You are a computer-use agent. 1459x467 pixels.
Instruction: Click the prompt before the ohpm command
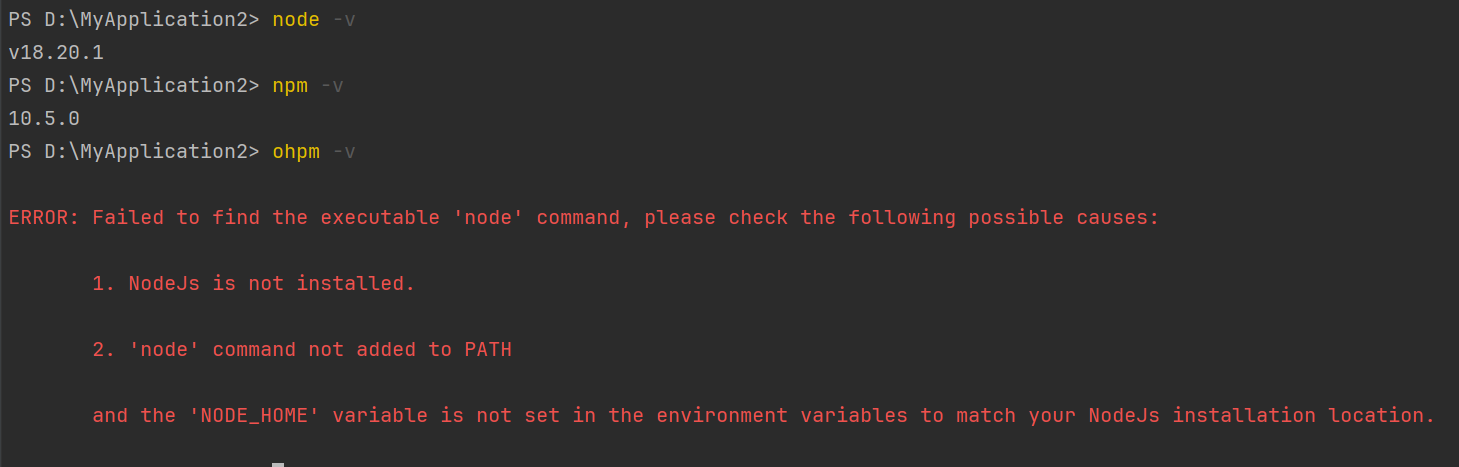click(134, 152)
